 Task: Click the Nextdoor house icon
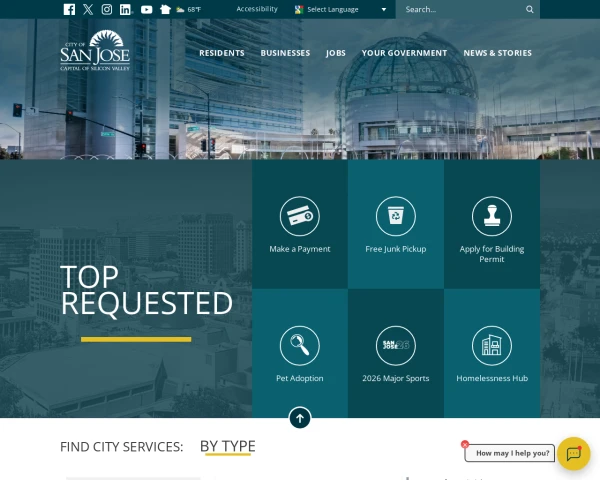tap(165, 10)
